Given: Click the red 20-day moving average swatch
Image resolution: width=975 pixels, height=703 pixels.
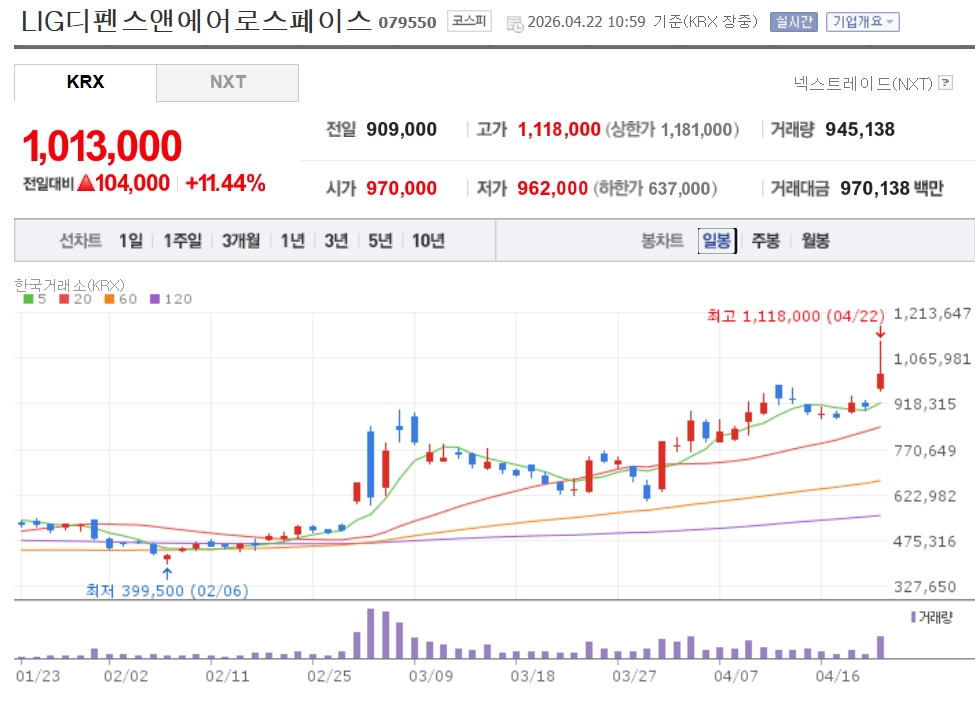Looking at the screenshot, I should pyautogui.click(x=64, y=299).
